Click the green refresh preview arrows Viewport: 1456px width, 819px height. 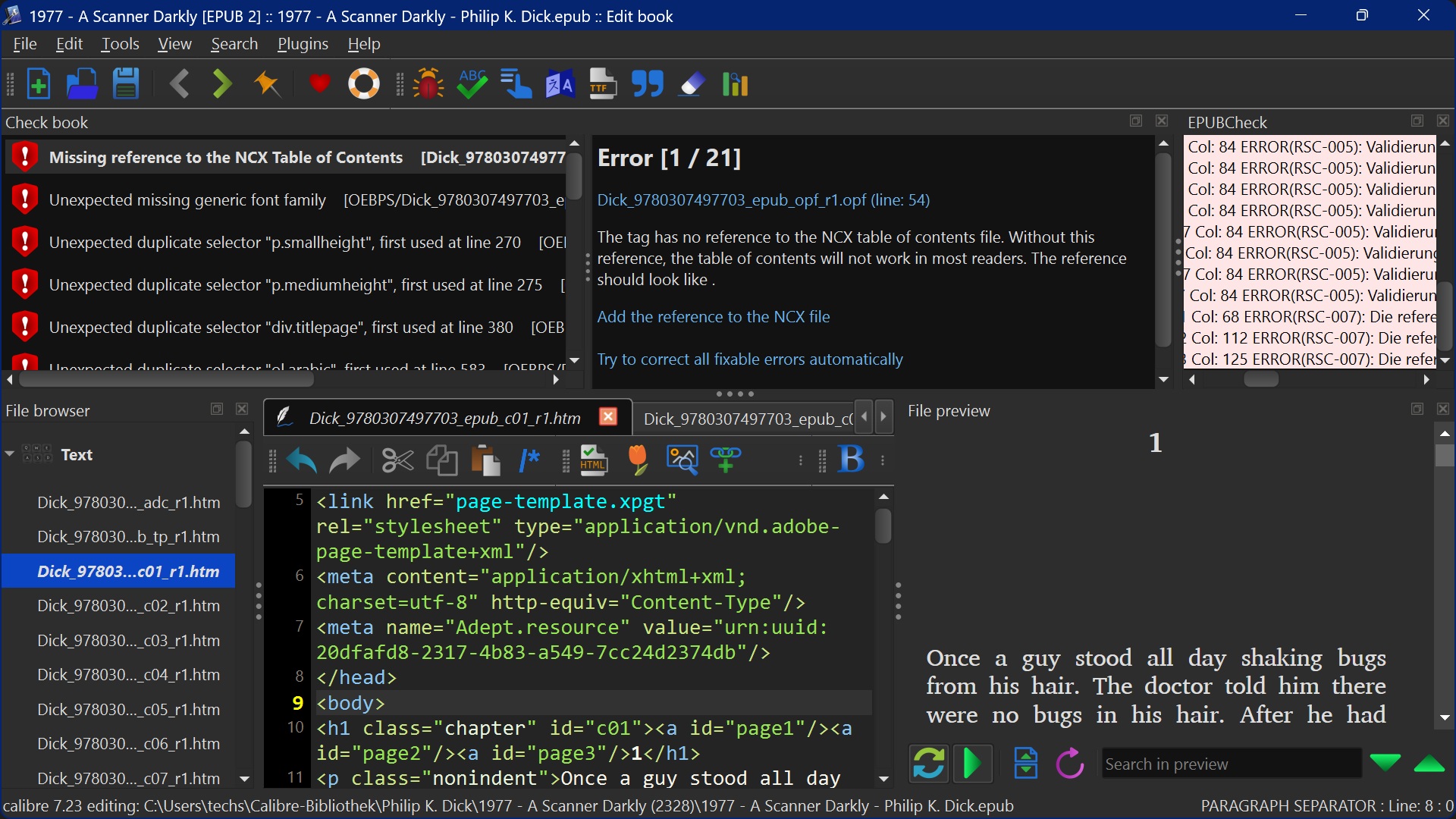pyautogui.click(x=928, y=764)
